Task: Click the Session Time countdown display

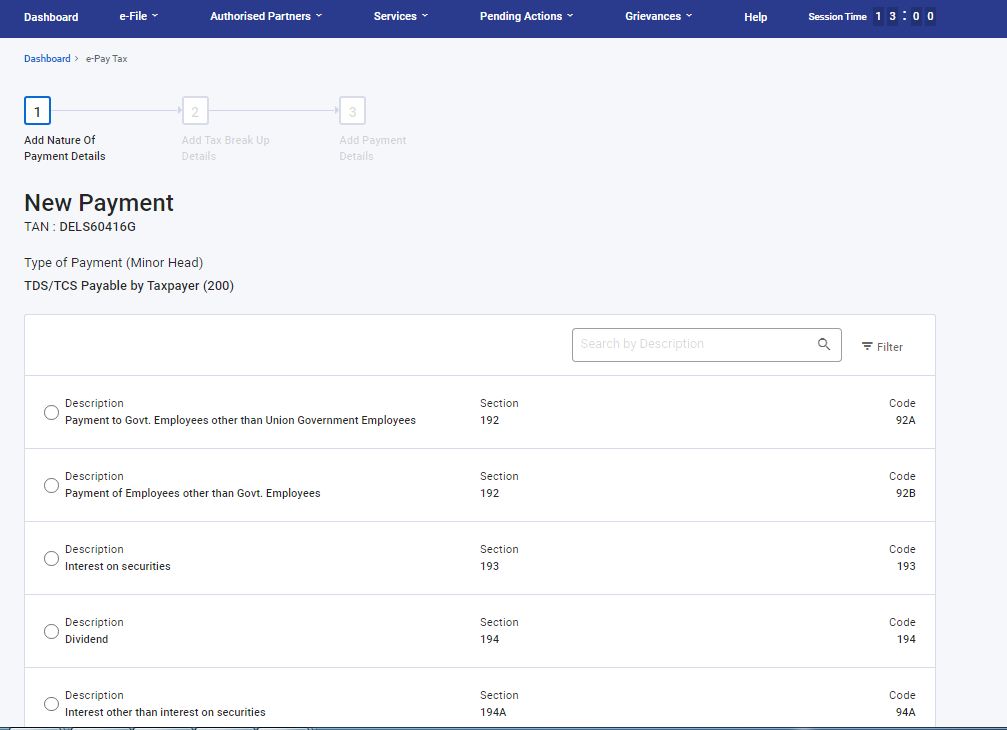Action: click(x=904, y=17)
